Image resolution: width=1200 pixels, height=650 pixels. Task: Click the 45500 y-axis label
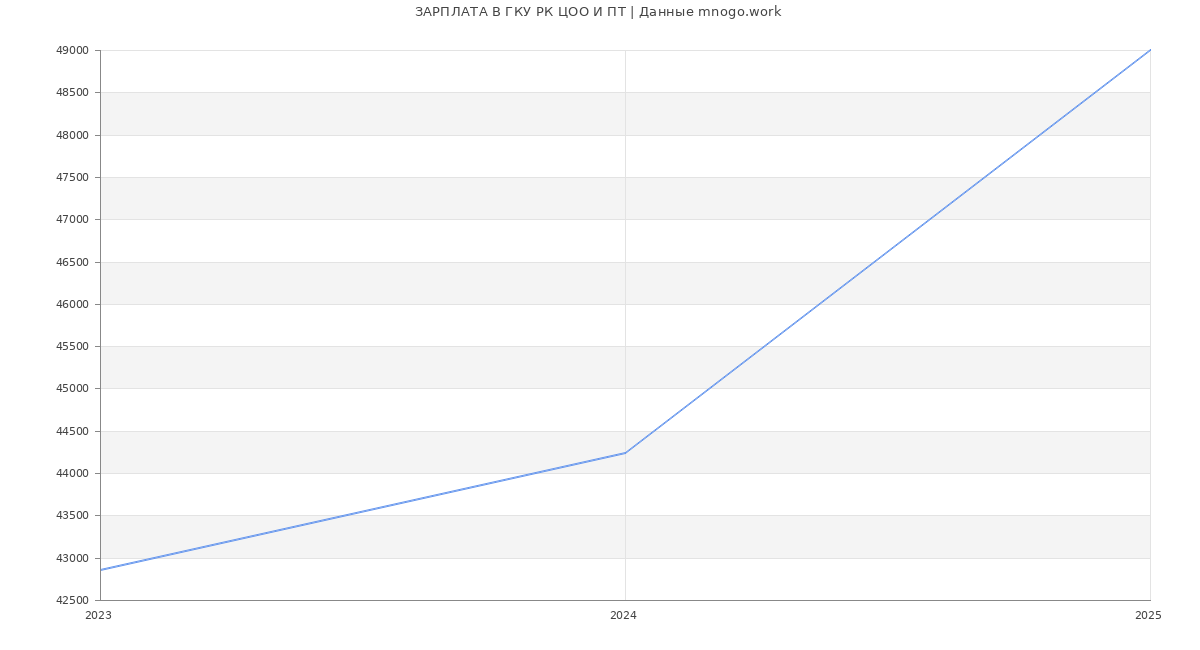[x=73, y=347]
